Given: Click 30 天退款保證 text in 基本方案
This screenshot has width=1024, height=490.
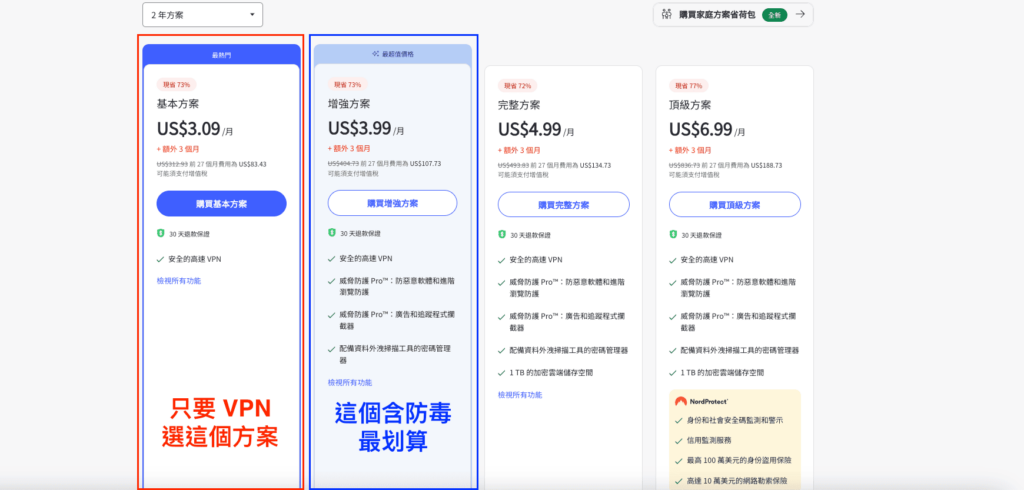Looking at the screenshot, I should tap(189, 234).
